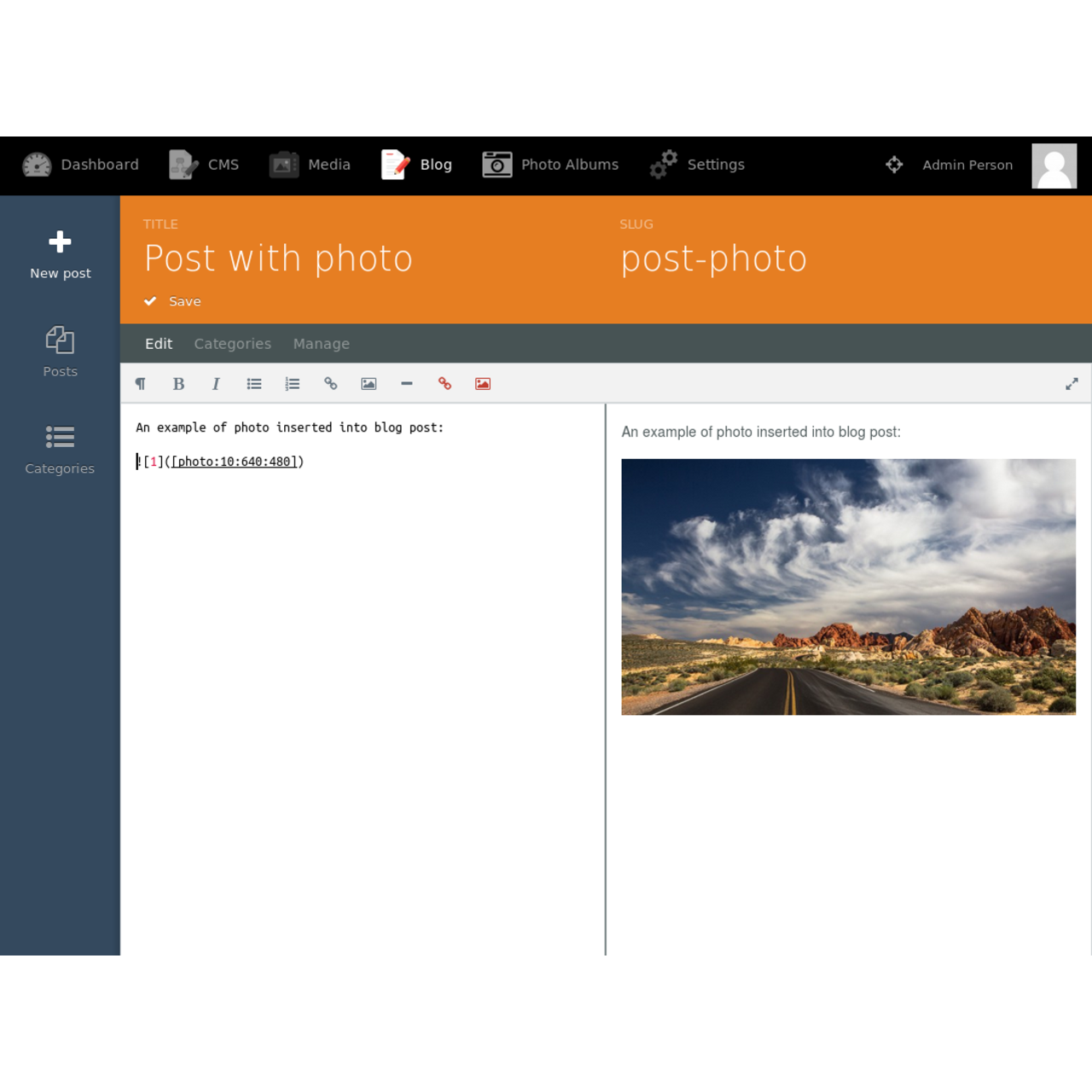Insert an image from URL
Viewport: 1092px width, 1092px height.
click(368, 384)
